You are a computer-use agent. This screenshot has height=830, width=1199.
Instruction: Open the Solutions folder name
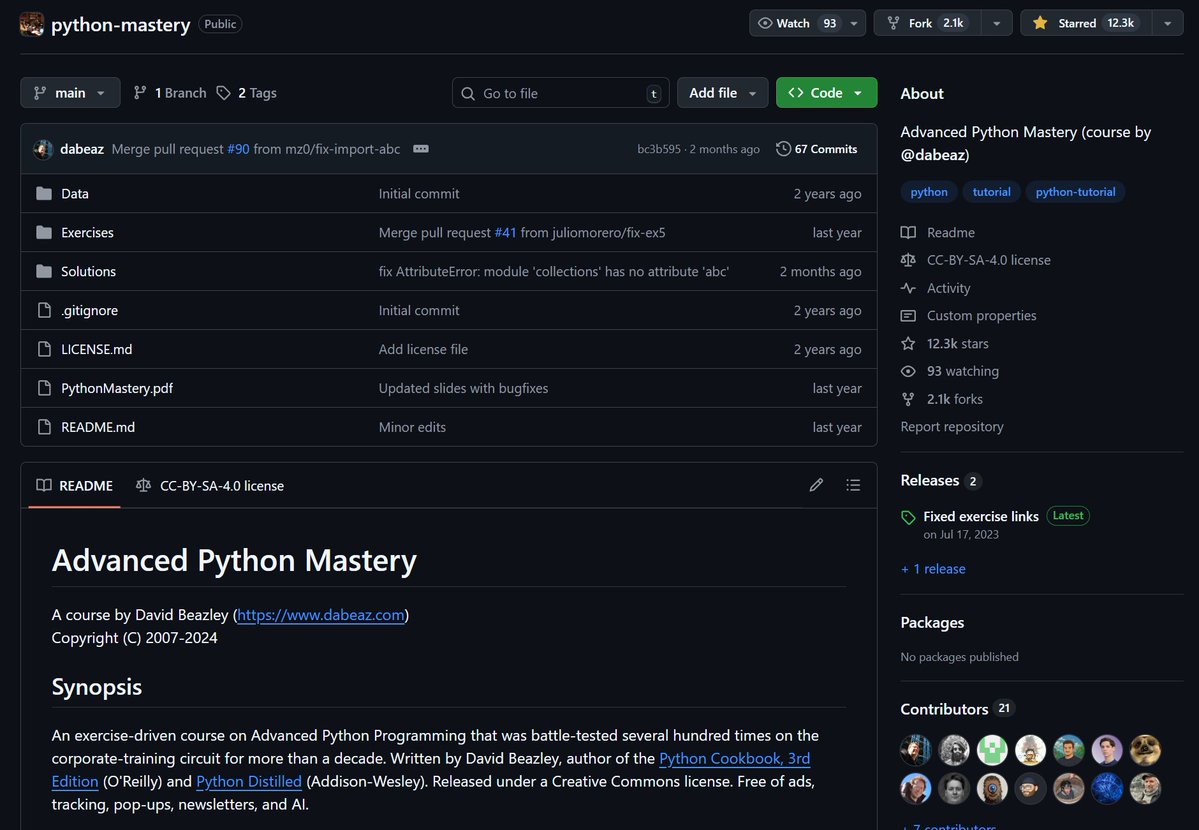click(x=89, y=272)
